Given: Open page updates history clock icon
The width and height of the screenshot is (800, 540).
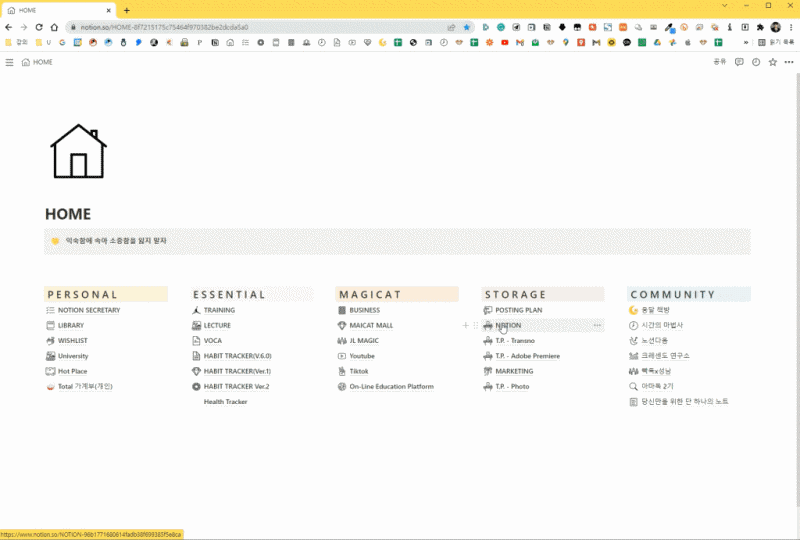Looking at the screenshot, I should (756, 62).
